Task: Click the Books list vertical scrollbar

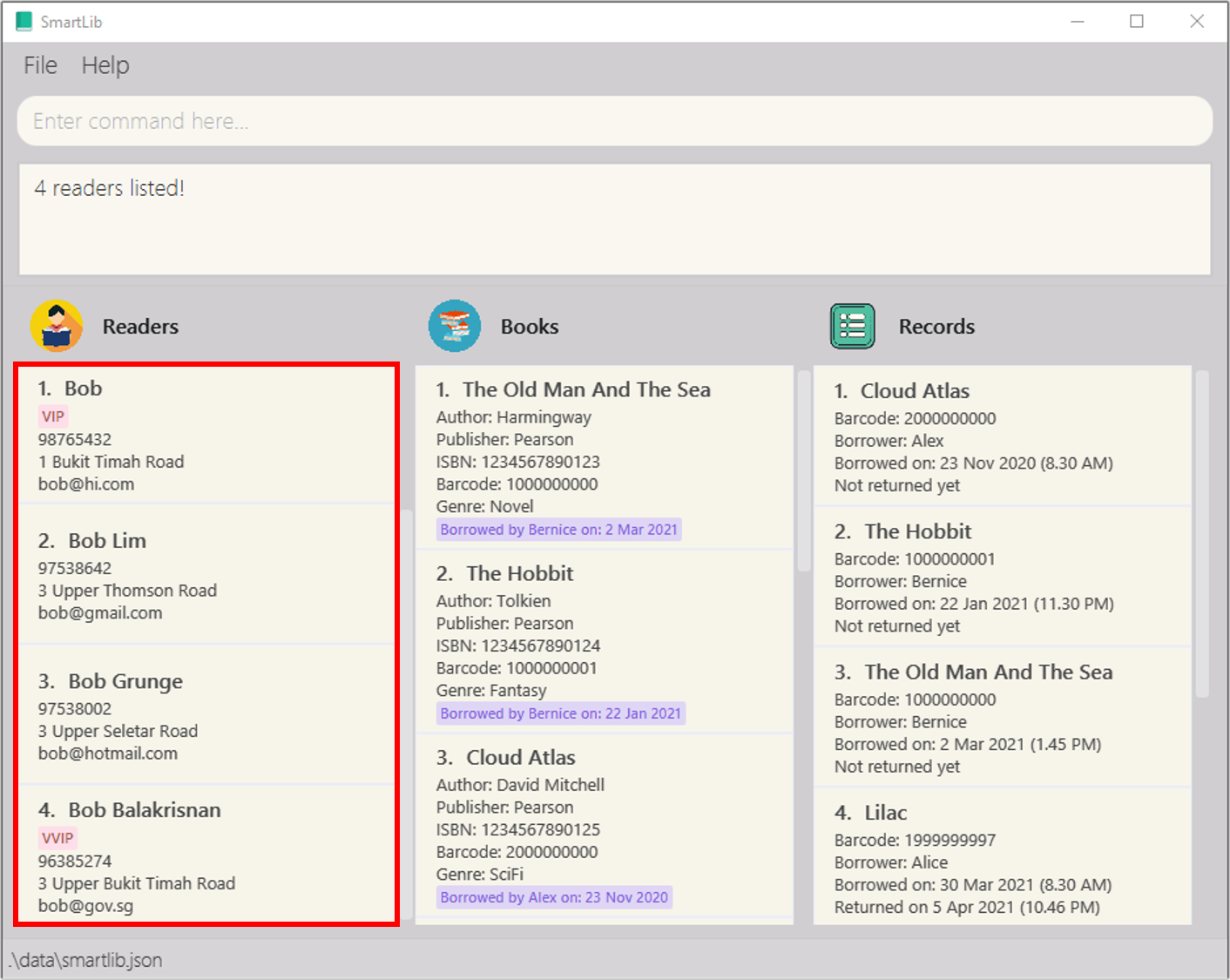Action: (804, 471)
